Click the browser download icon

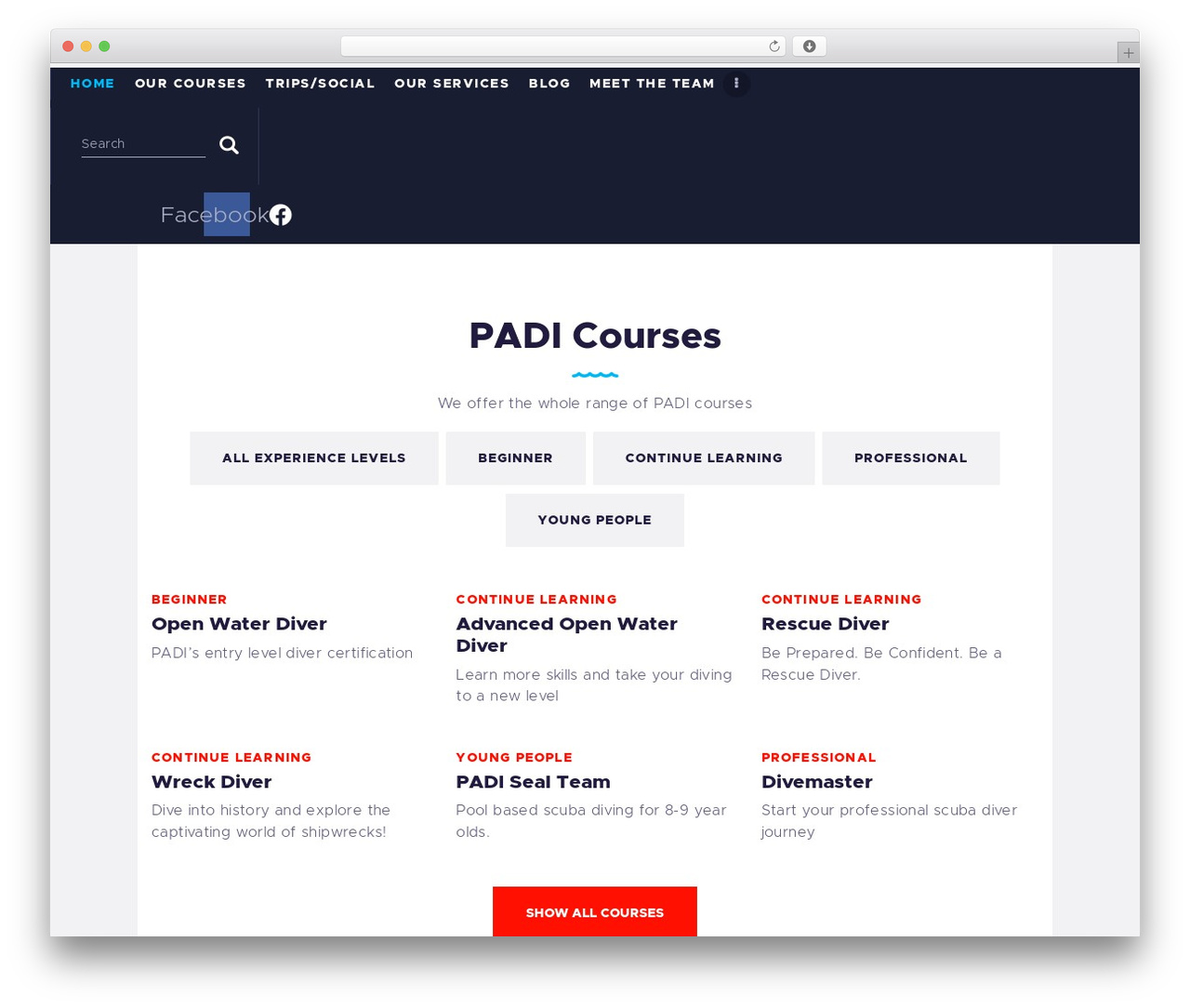809,46
